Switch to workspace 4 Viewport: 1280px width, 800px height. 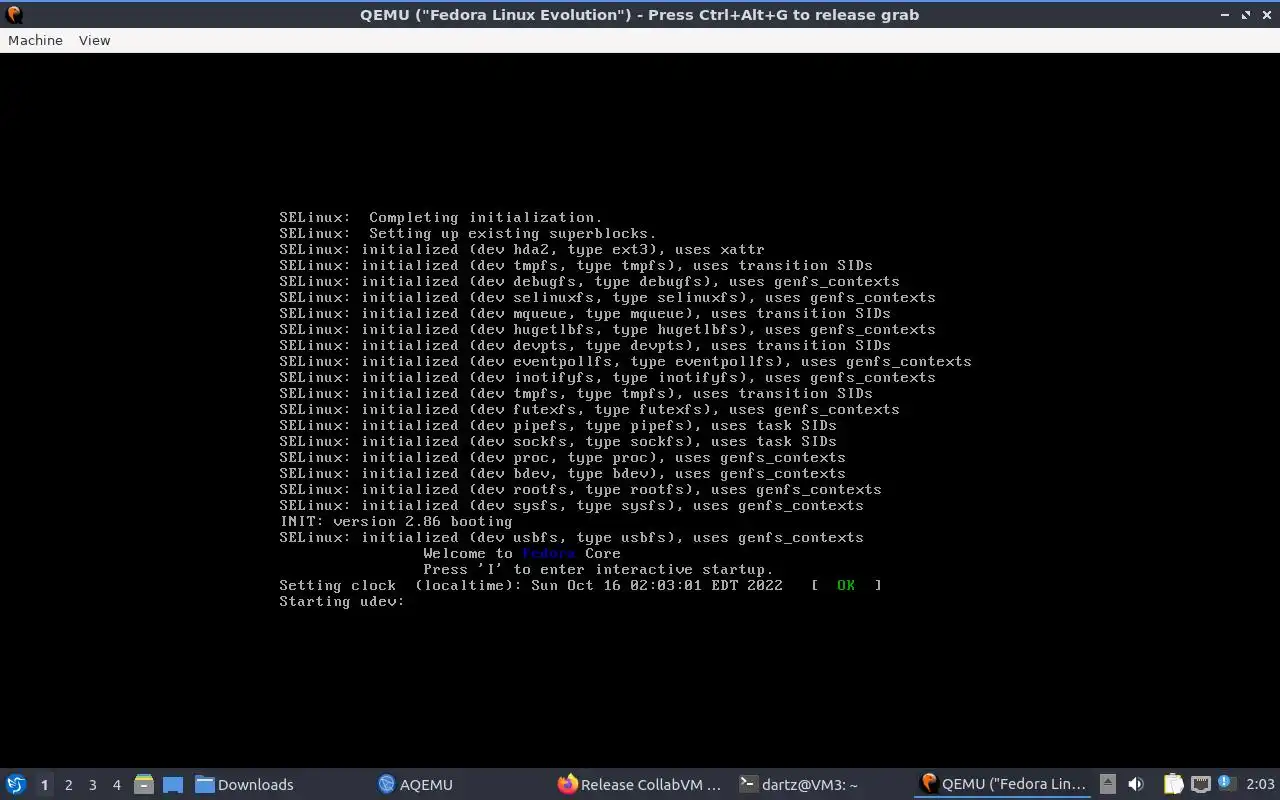116,785
